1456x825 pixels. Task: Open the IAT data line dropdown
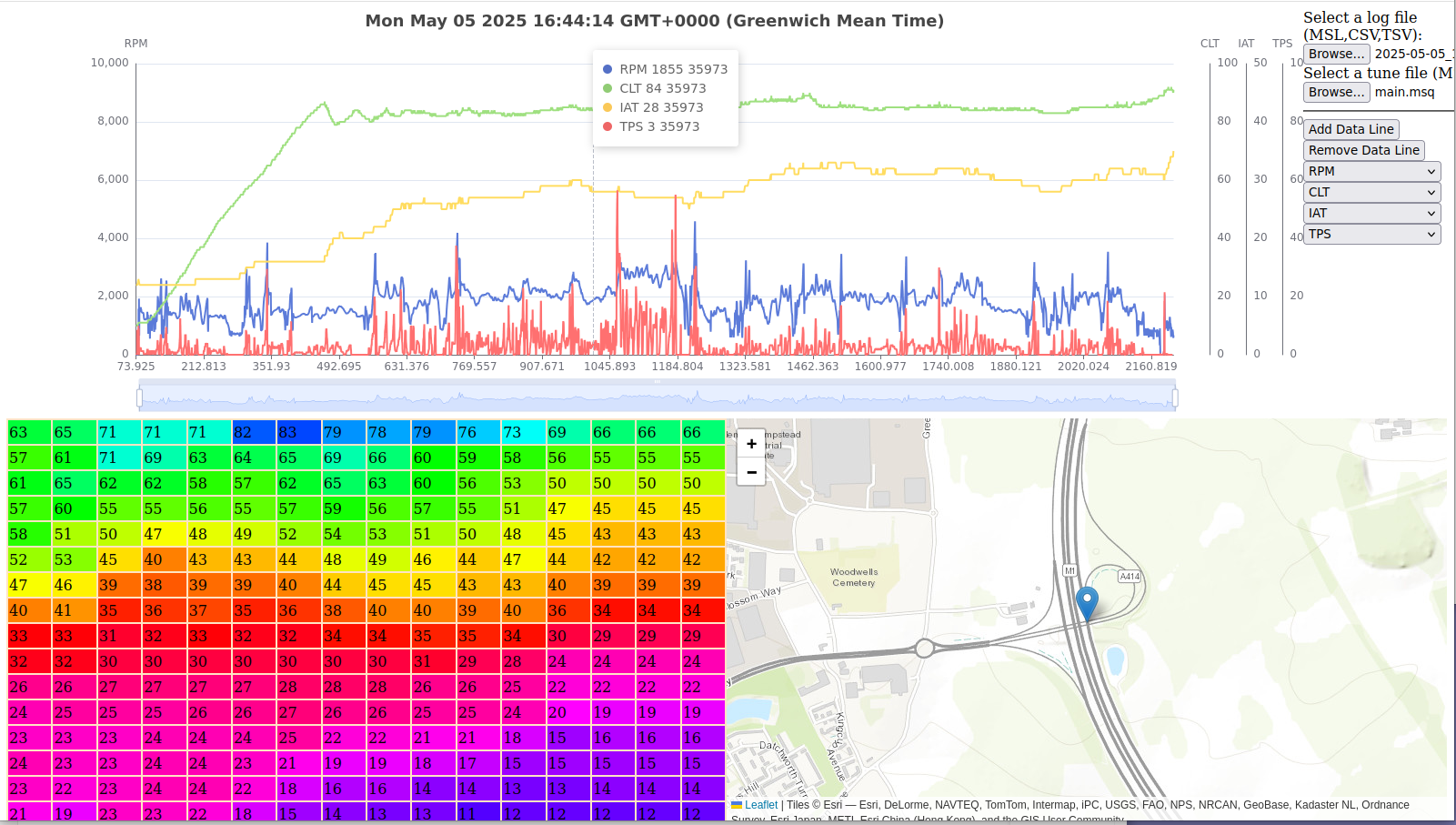[1372, 213]
